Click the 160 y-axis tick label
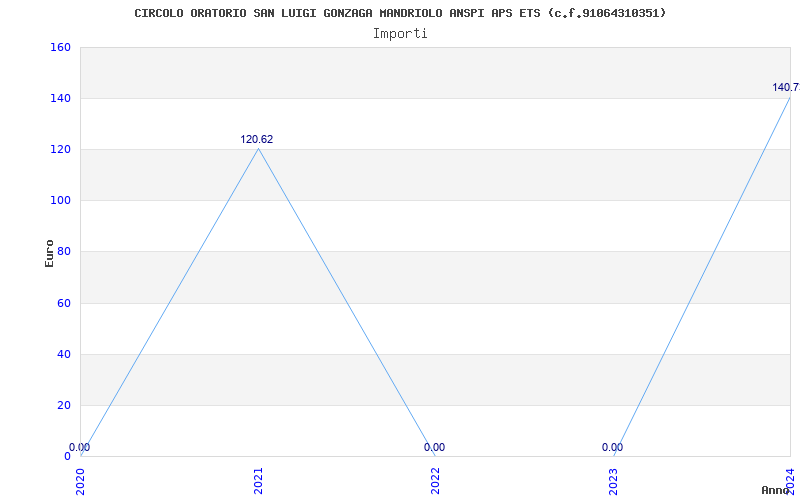This screenshot has height=500, width=800. click(60, 47)
